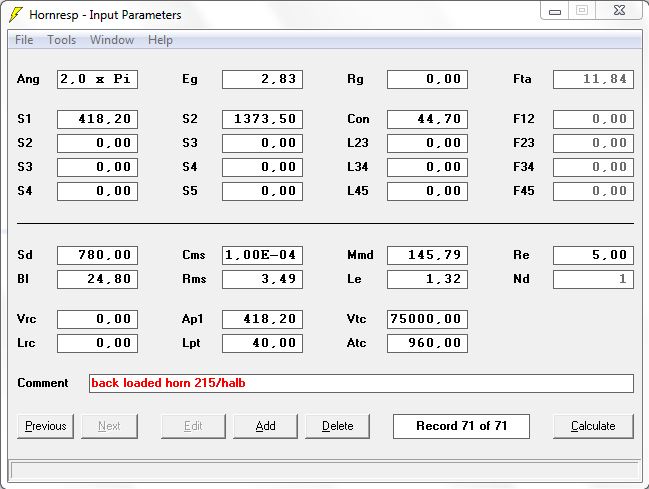Open the Help menu
The height and width of the screenshot is (489, 649).
[160, 40]
